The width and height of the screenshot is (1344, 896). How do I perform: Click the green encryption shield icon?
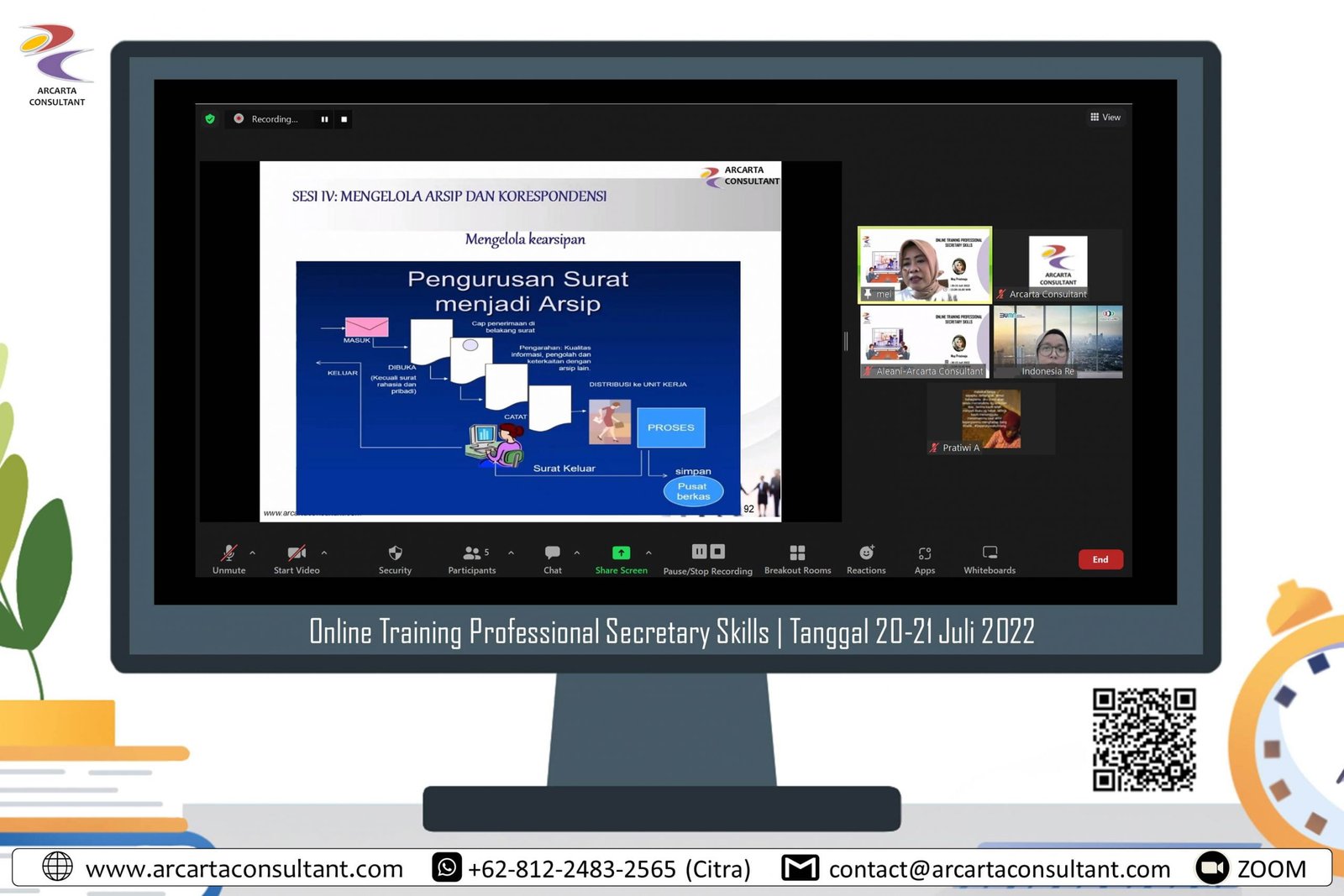pos(210,119)
